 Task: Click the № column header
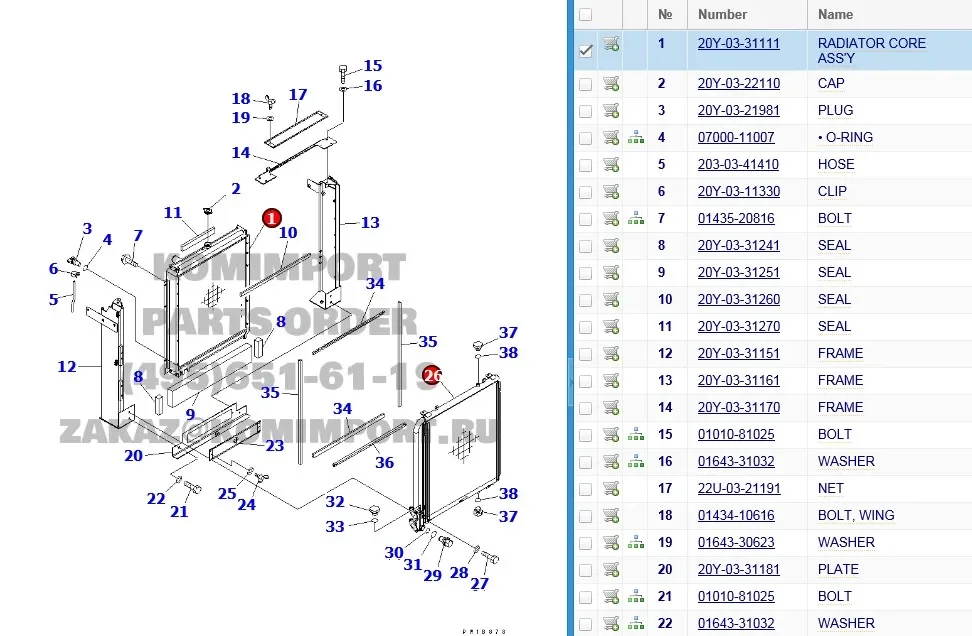(665, 14)
